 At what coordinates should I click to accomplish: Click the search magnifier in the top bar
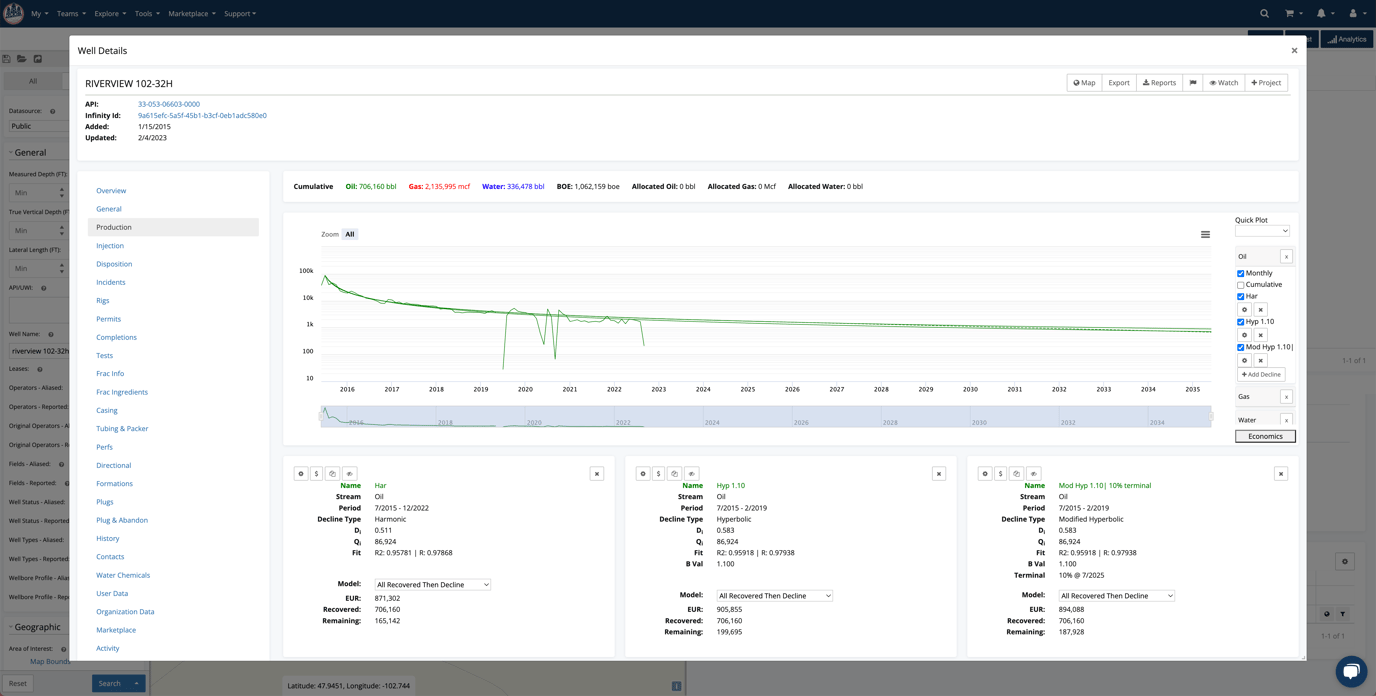tap(1264, 13)
